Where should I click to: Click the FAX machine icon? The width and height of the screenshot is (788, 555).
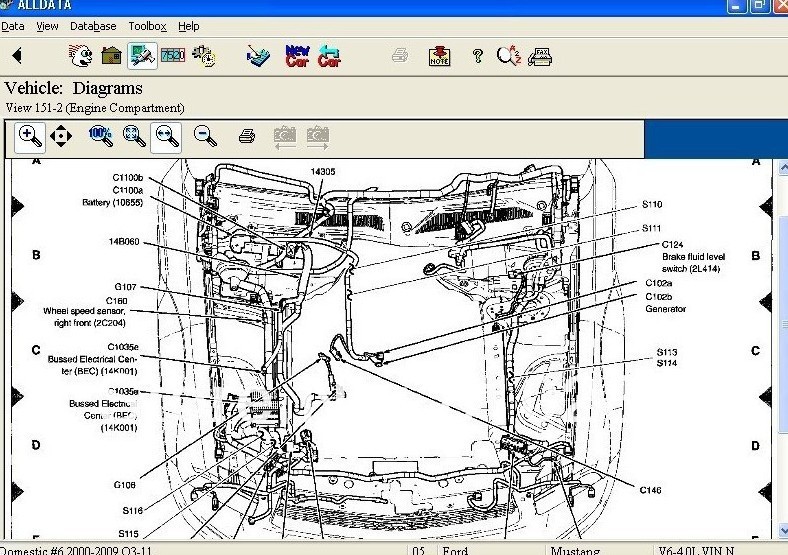point(540,57)
